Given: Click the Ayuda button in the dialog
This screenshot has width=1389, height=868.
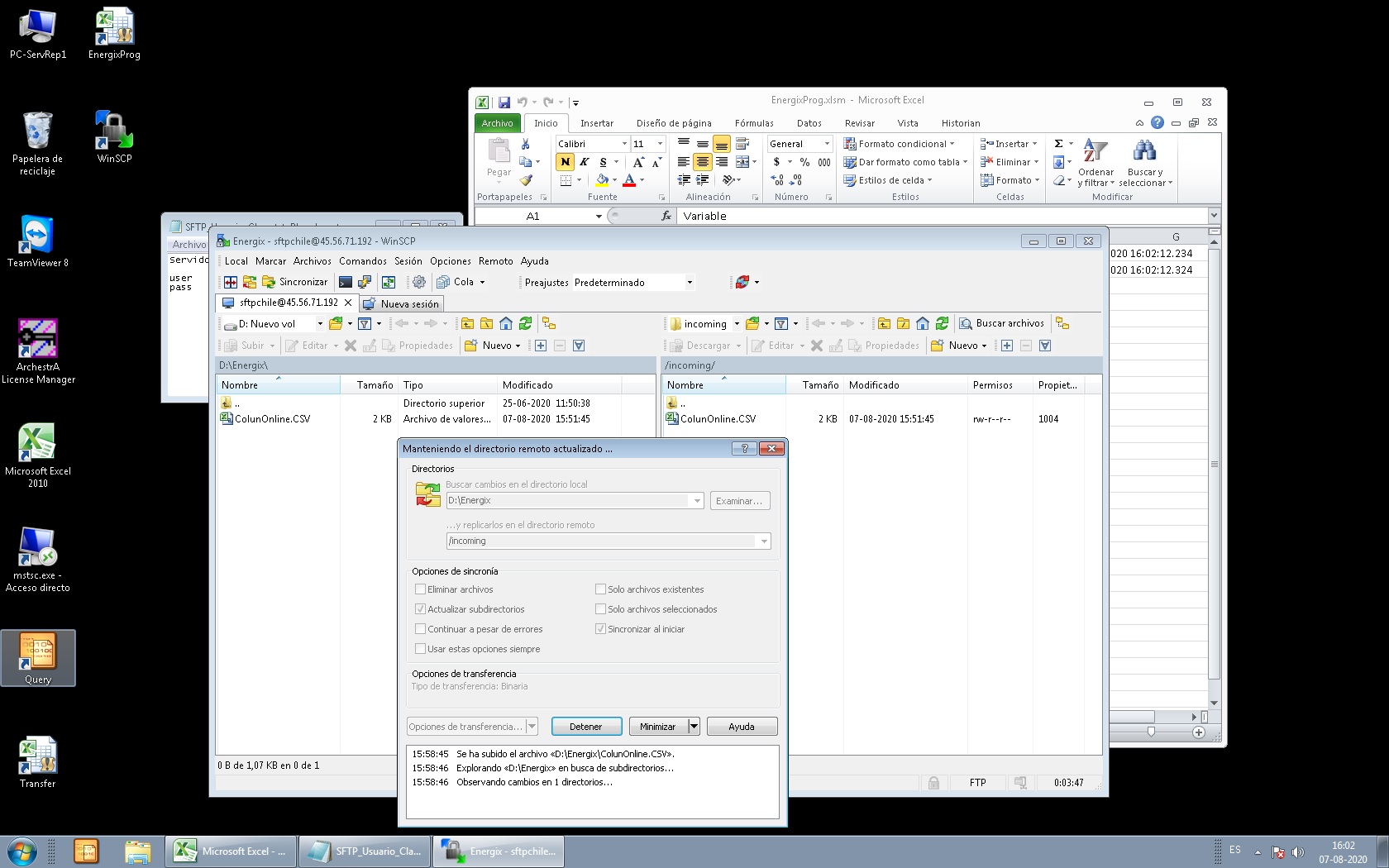Looking at the screenshot, I should click(x=741, y=727).
